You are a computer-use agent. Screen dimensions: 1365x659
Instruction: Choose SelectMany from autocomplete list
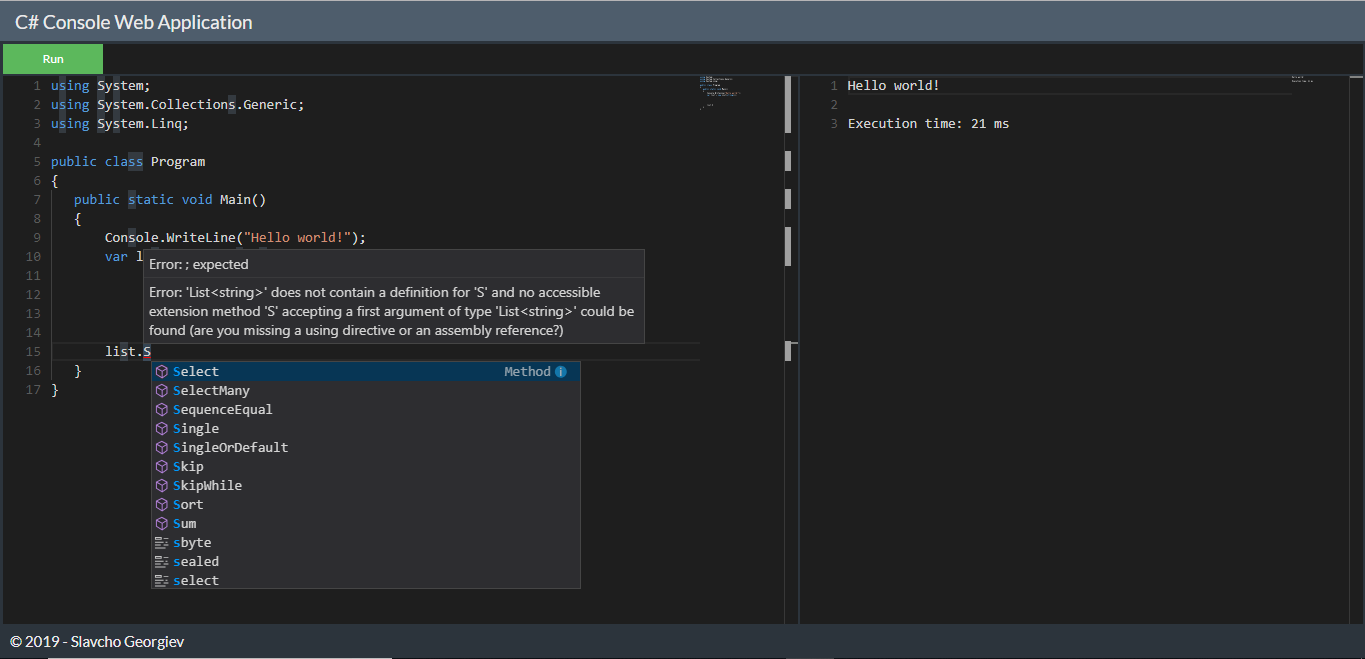[366, 391]
